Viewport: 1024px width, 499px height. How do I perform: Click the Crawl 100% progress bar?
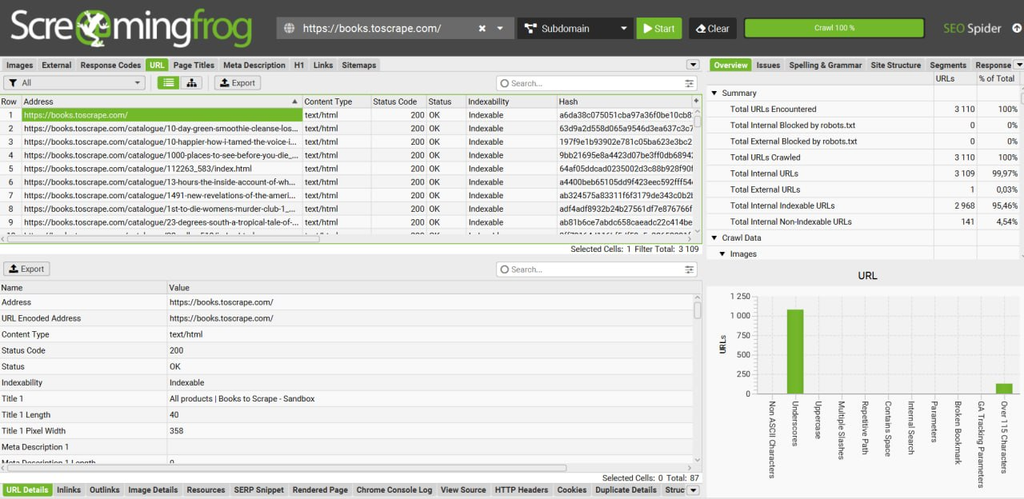tap(834, 28)
